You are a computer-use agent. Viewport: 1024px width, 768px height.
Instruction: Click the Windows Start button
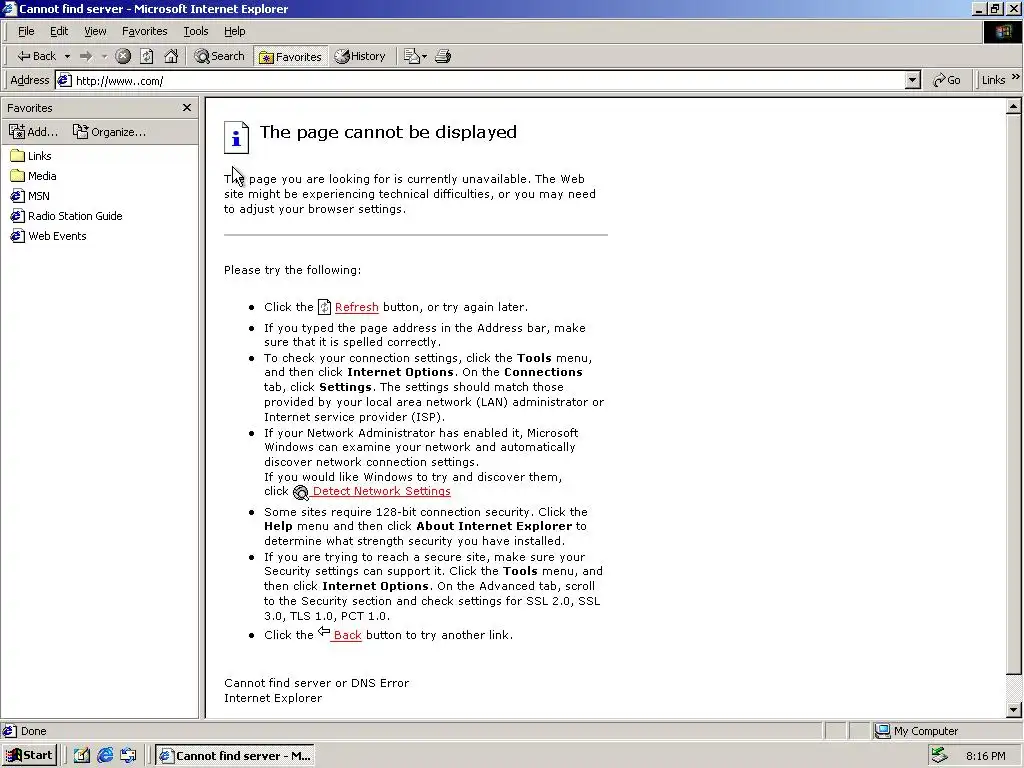29,756
